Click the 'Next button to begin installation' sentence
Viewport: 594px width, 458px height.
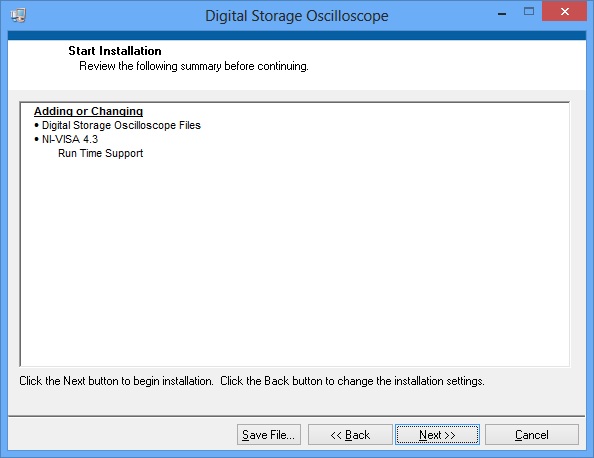(x=116, y=381)
